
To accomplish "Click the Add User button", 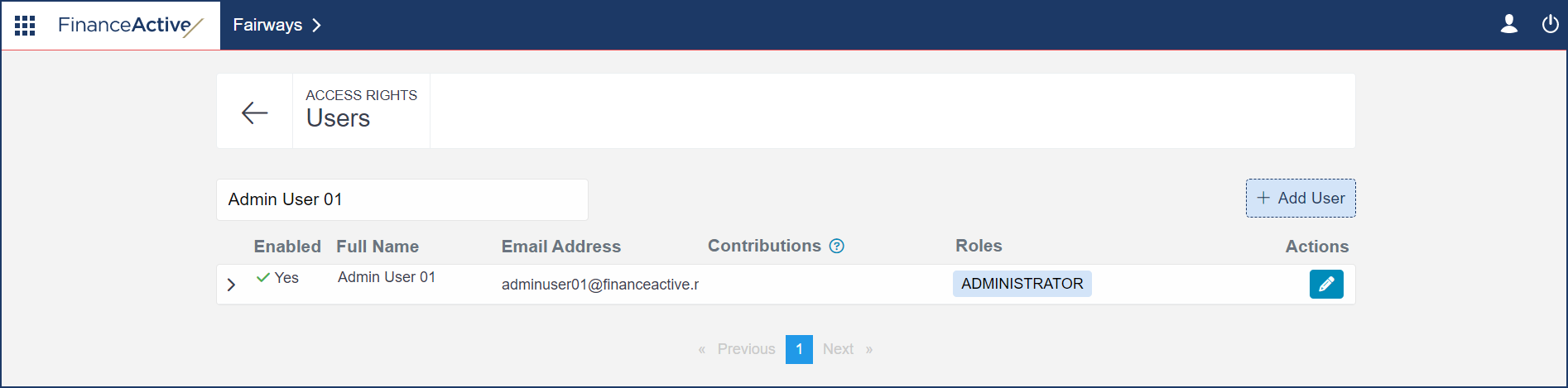I will (x=1301, y=199).
